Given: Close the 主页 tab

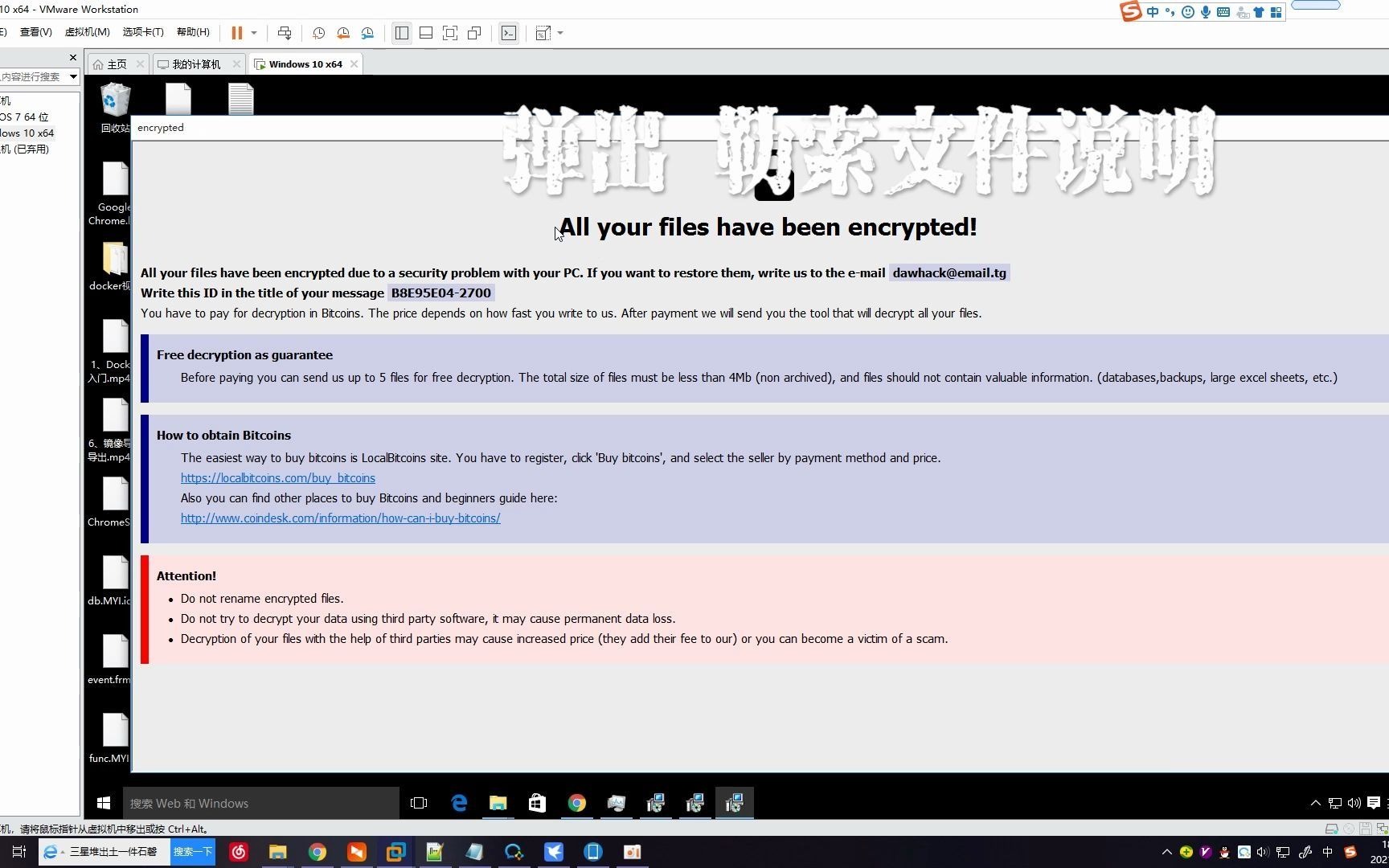Looking at the screenshot, I should [x=140, y=64].
